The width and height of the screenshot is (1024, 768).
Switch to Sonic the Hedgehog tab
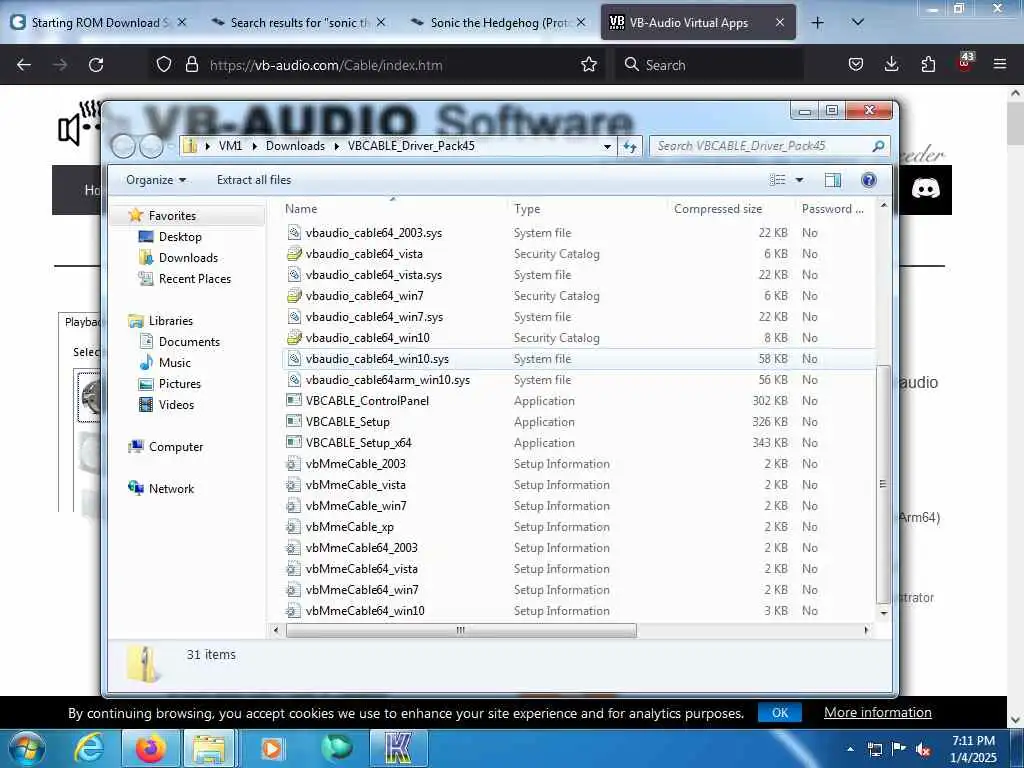click(x=498, y=22)
